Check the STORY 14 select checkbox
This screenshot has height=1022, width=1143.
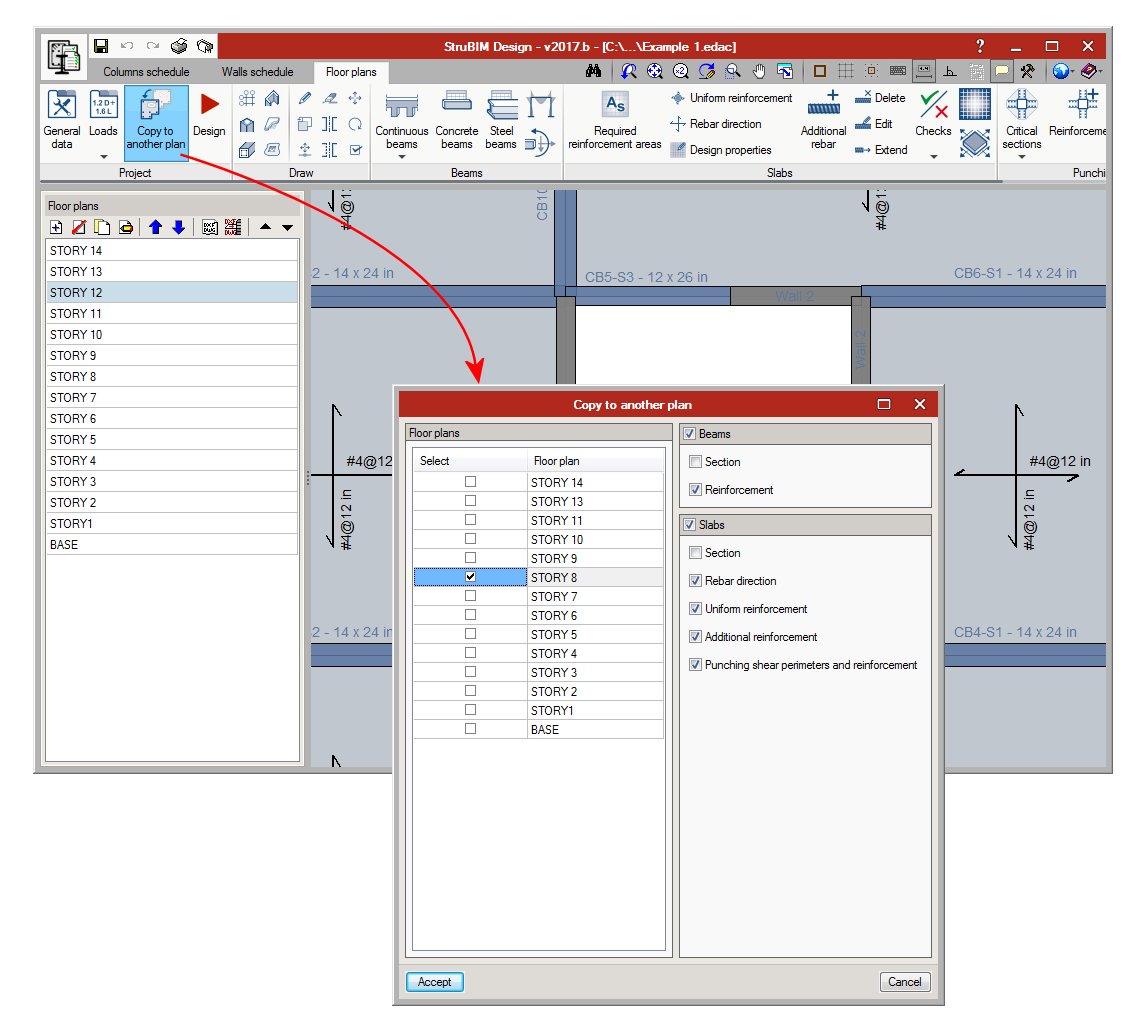click(470, 482)
